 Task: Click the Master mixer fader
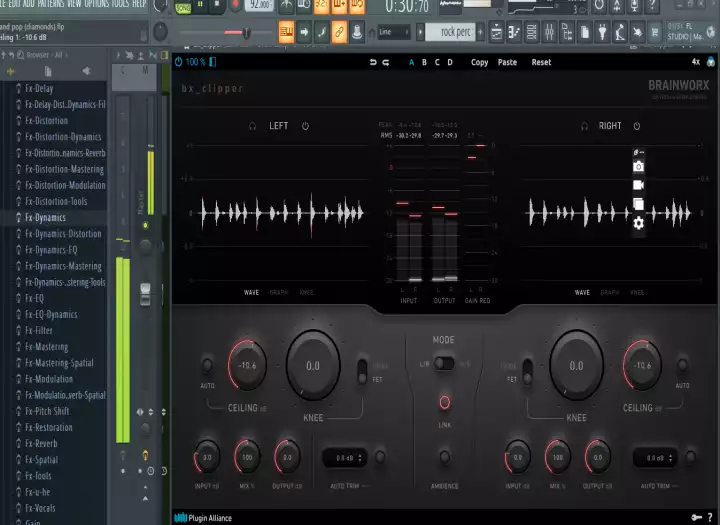tap(145, 294)
